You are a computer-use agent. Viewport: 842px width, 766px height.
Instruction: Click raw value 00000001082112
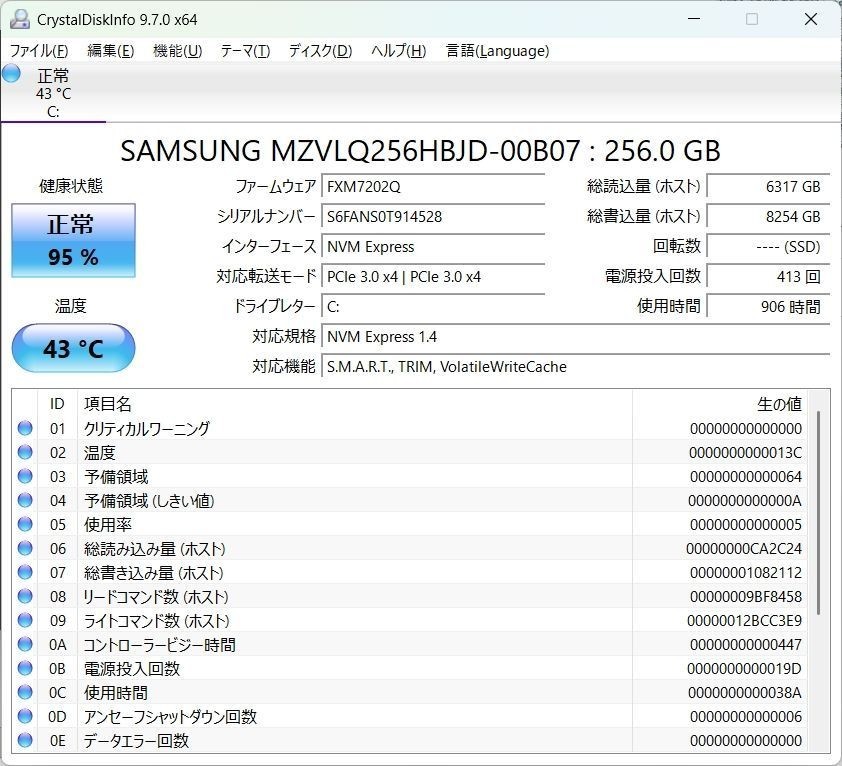(745, 573)
